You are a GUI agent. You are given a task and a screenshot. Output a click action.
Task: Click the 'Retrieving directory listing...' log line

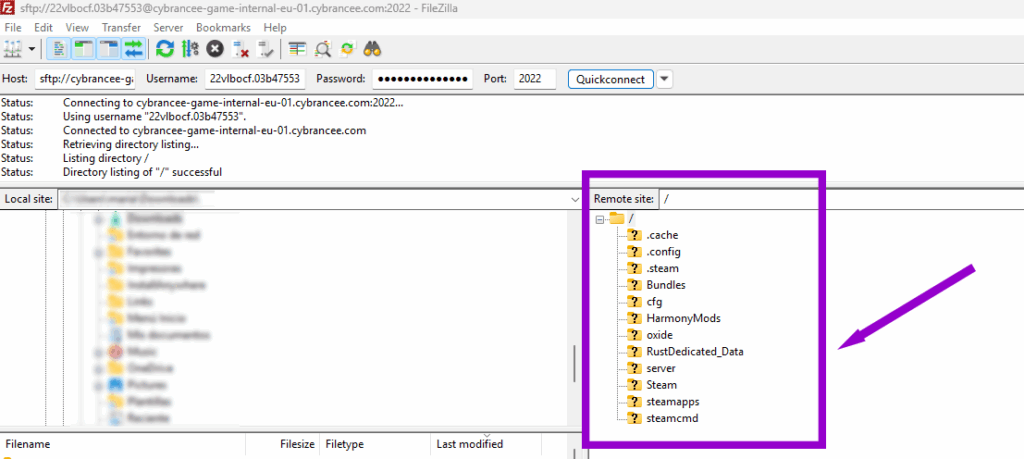(131, 144)
